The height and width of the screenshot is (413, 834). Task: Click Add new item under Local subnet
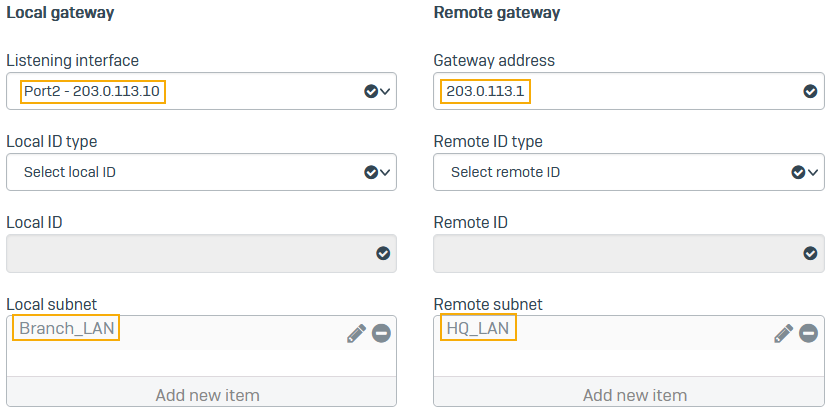coord(207,395)
